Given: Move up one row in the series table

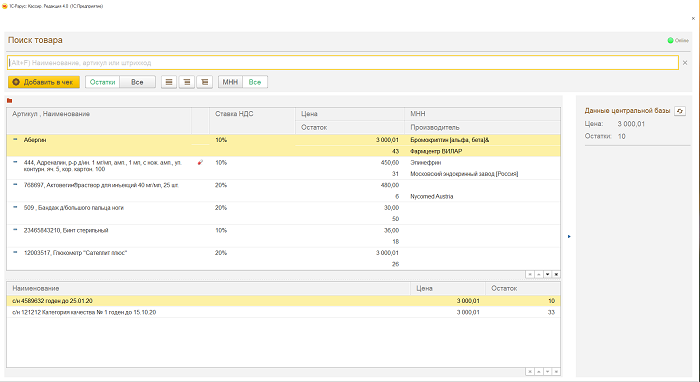Looking at the screenshot, I should coord(538,372).
